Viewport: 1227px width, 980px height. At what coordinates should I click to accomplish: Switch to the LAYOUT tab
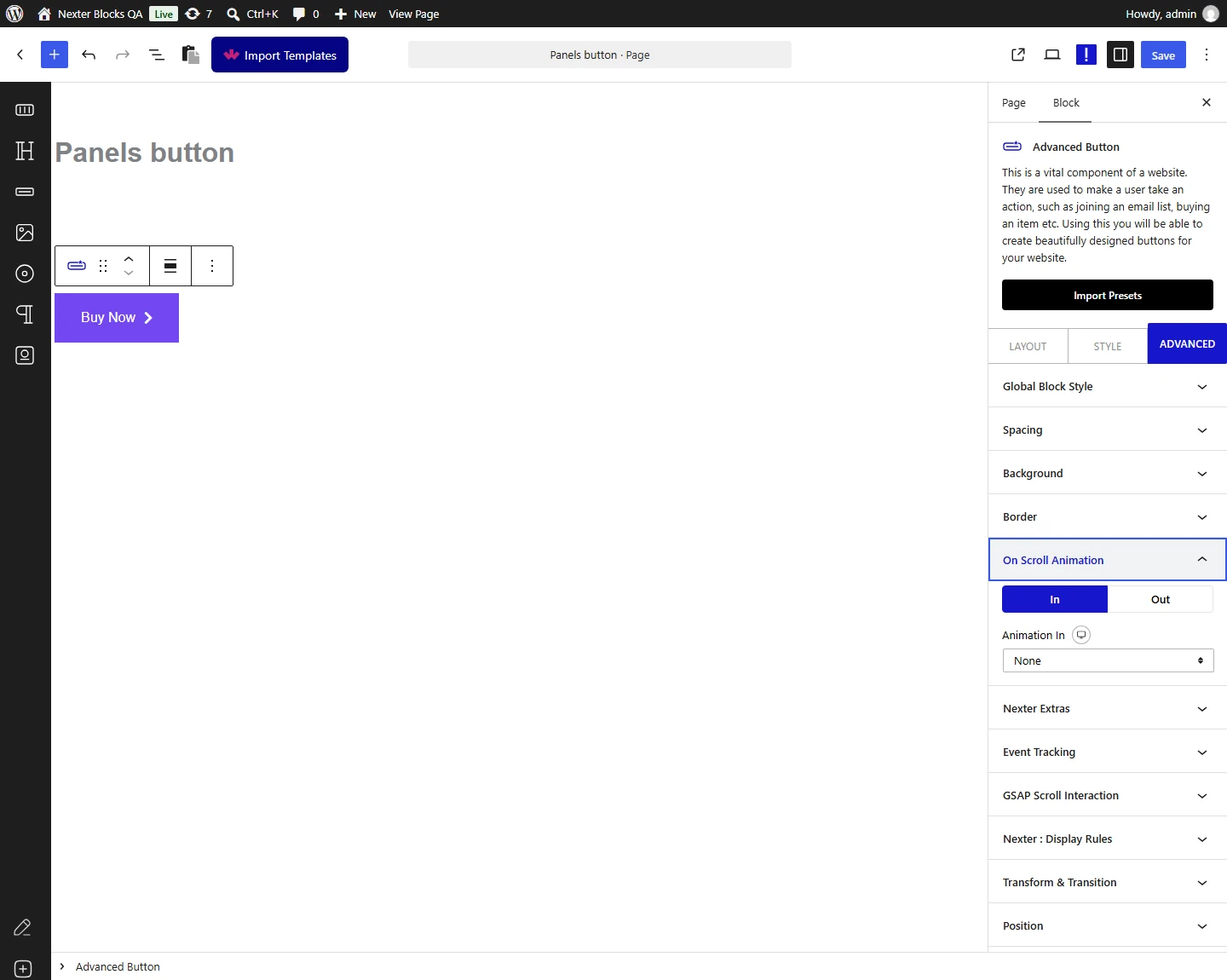point(1028,346)
